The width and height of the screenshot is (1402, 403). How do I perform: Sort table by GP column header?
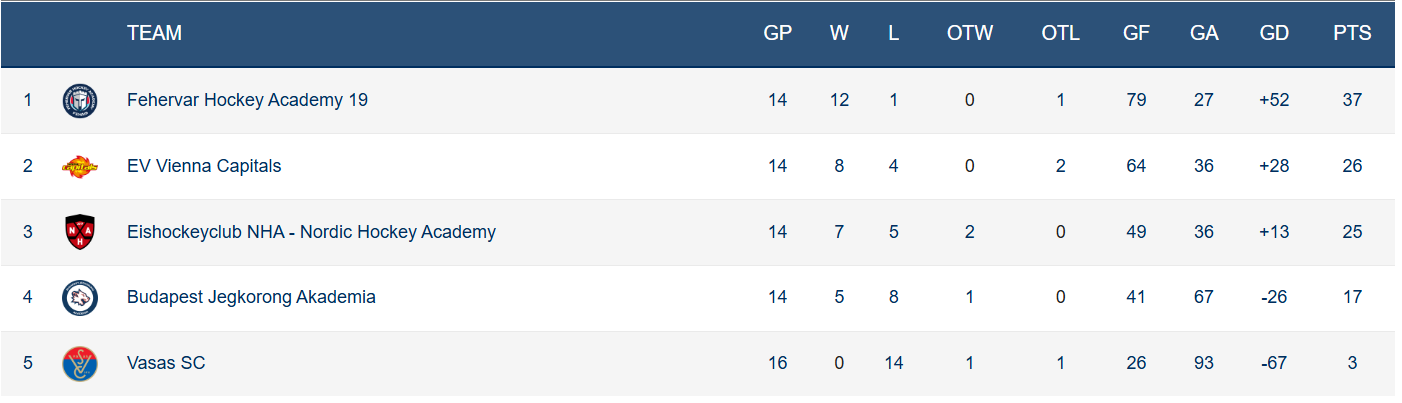point(778,33)
